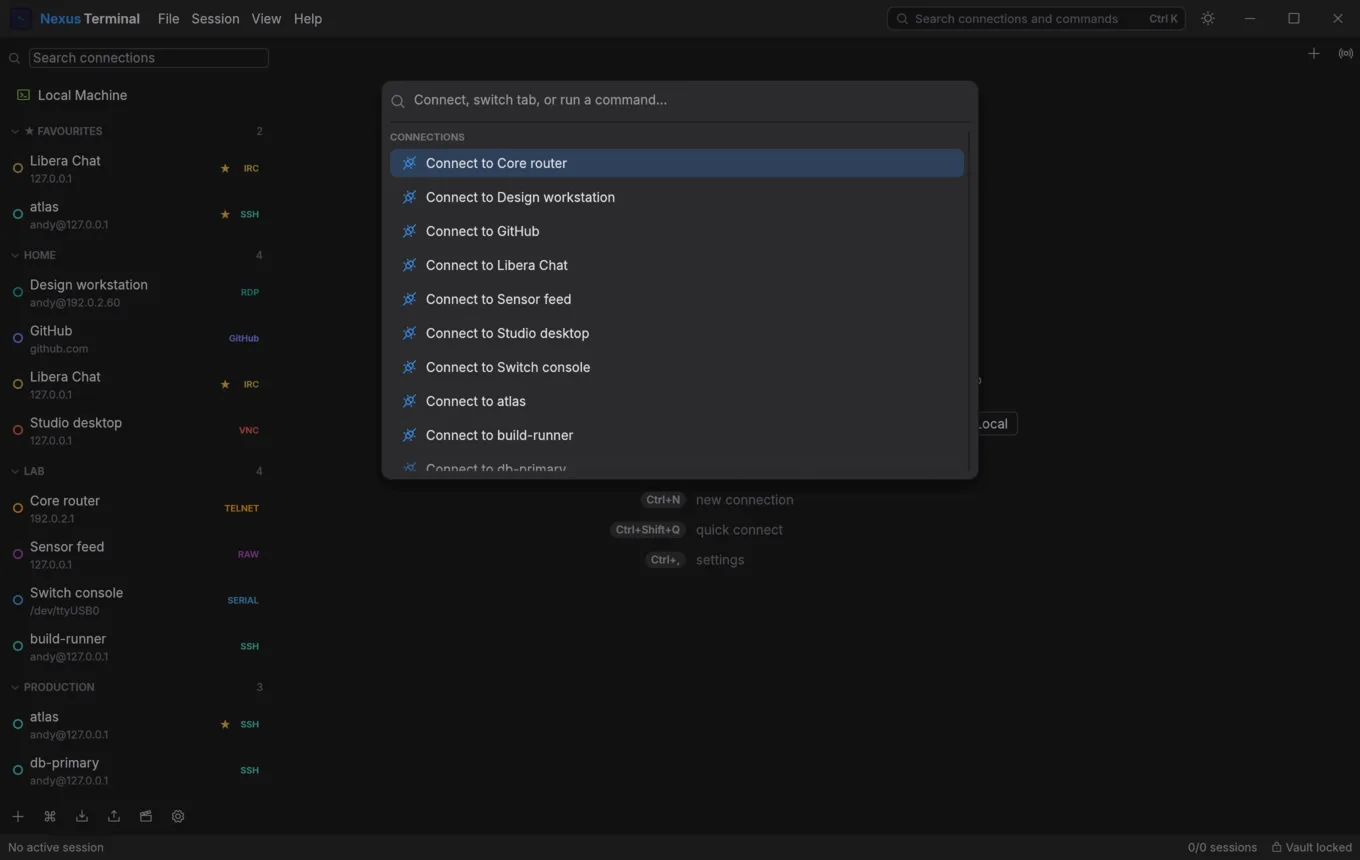1360x860 pixels.
Task: Select Design workstation in the sidebar
Action: [x=138, y=292]
